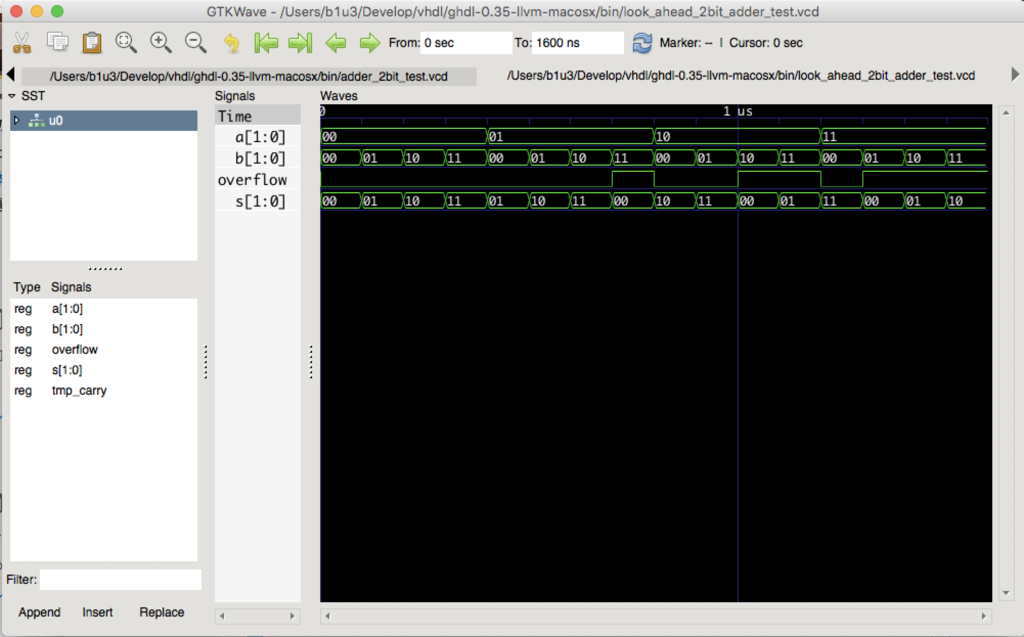The height and width of the screenshot is (637, 1024).
Task: Jump to start with Zoom-to-Start icon
Action: pos(266,43)
